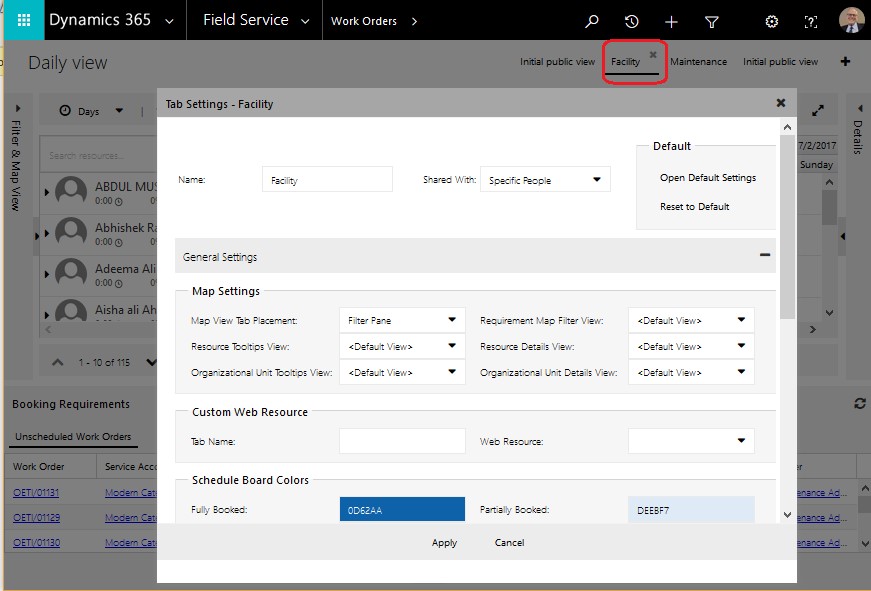The height and width of the screenshot is (591, 871).
Task: Open the settings gear icon
Action: pos(772,22)
